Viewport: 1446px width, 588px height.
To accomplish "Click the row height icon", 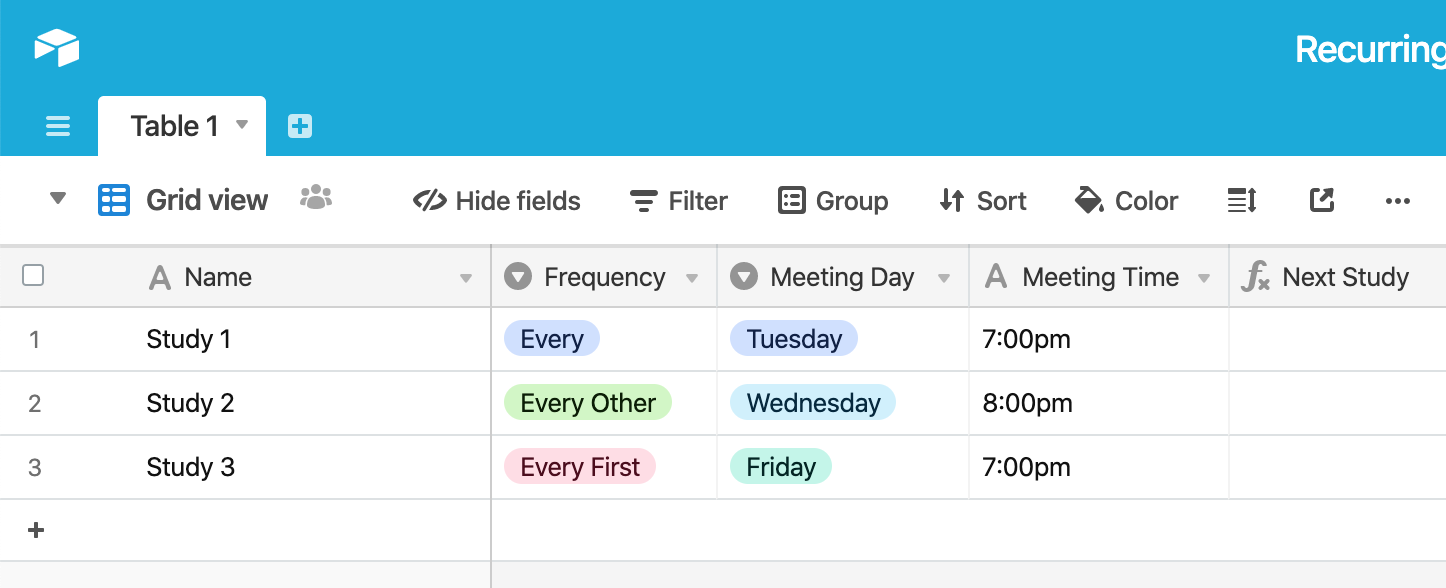I will pyautogui.click(x=1241, y=200).
